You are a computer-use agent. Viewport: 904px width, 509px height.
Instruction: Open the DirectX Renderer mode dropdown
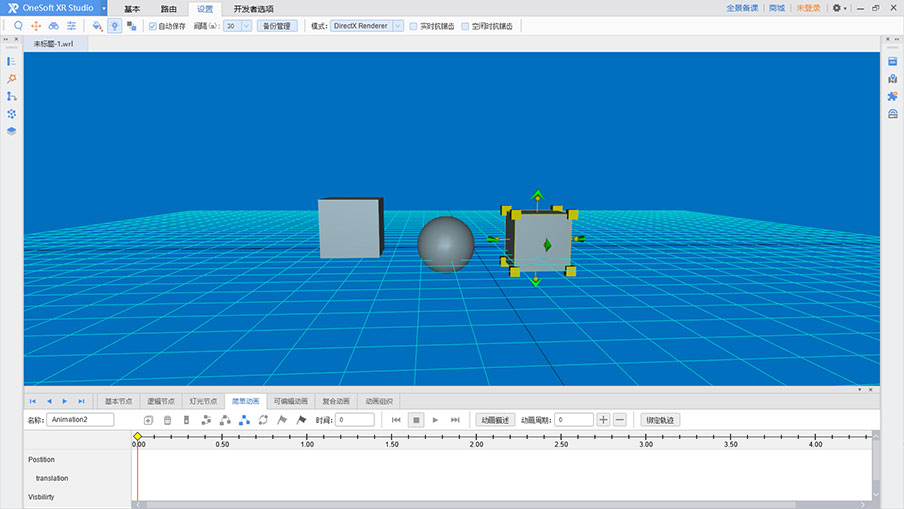coord(367,26)
